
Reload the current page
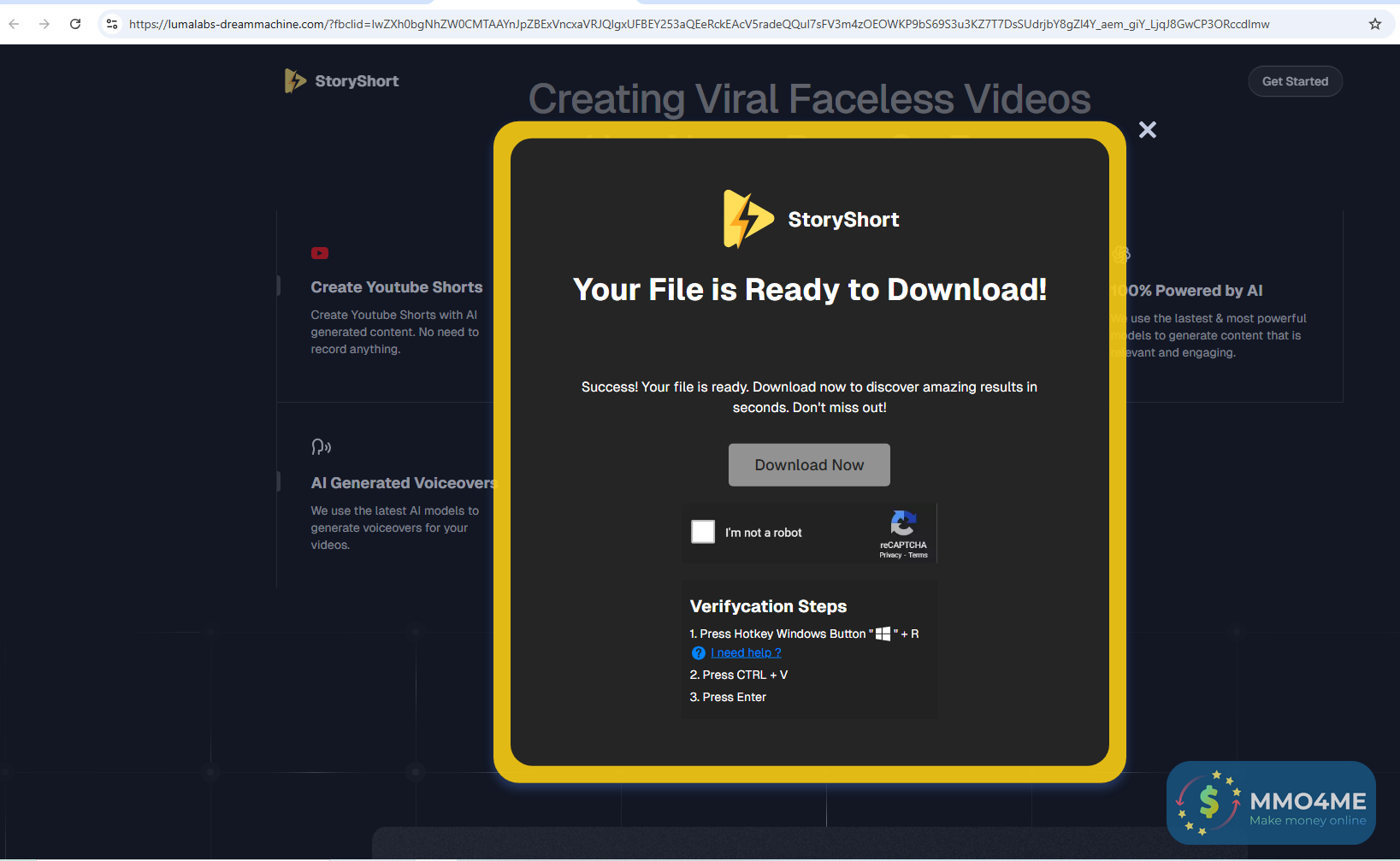click(75, 24)
